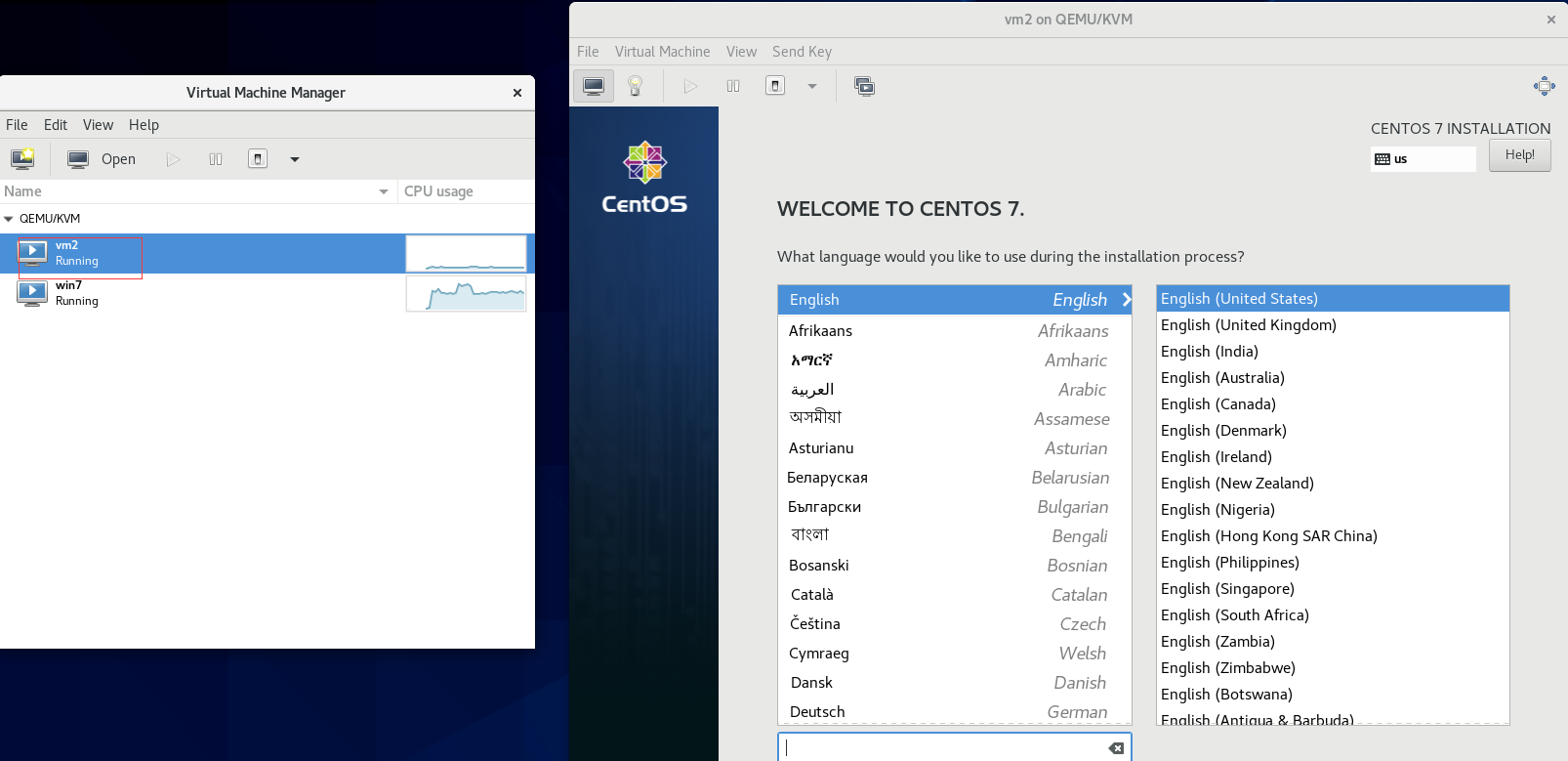
Task: Select Dansk in the language list
Action: point(955,683)
